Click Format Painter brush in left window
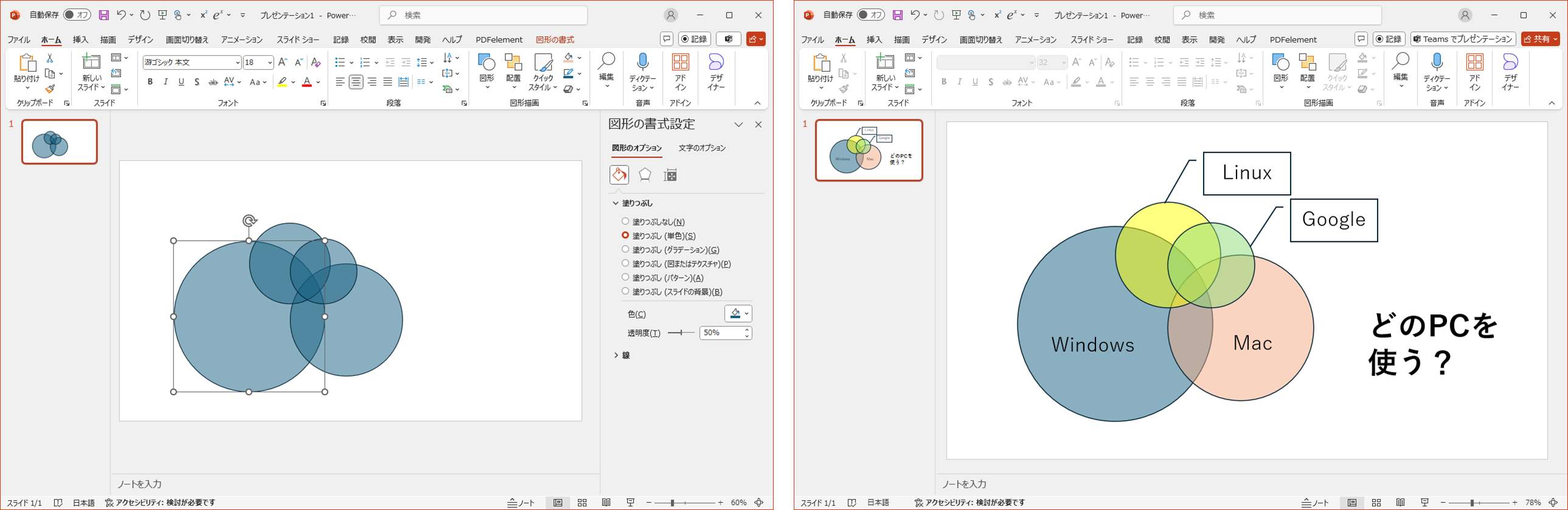1568x510 pixels. point(50,89)
